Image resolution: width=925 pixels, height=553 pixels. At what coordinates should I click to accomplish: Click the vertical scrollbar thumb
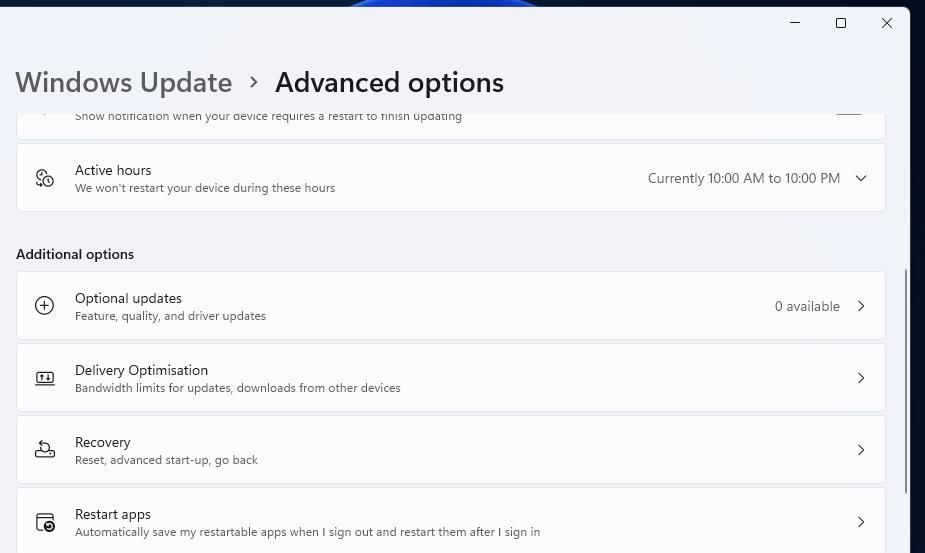point(906,382)
